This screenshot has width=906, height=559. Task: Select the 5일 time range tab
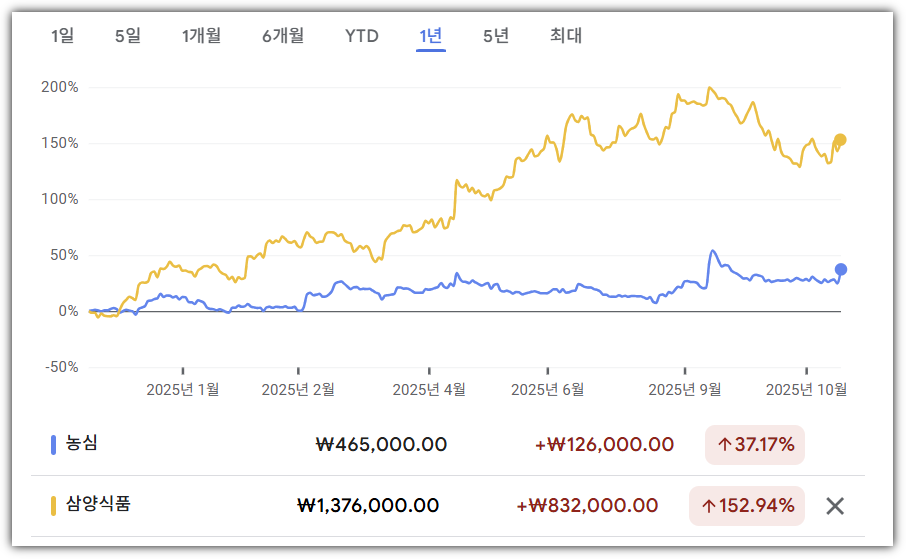(x=128, y=36)
